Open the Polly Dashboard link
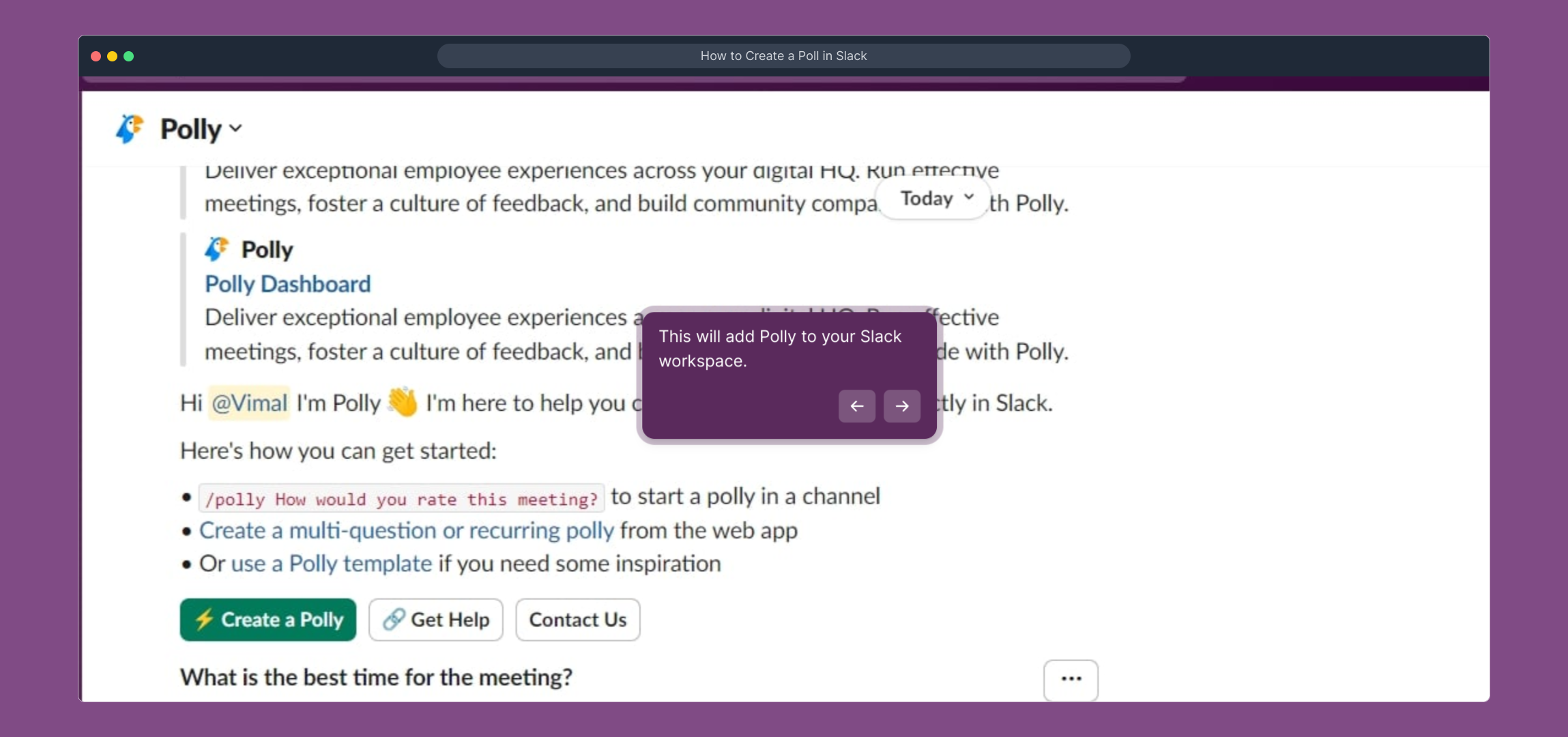This screenshot has width=1568, height=737. pos(287,283)
